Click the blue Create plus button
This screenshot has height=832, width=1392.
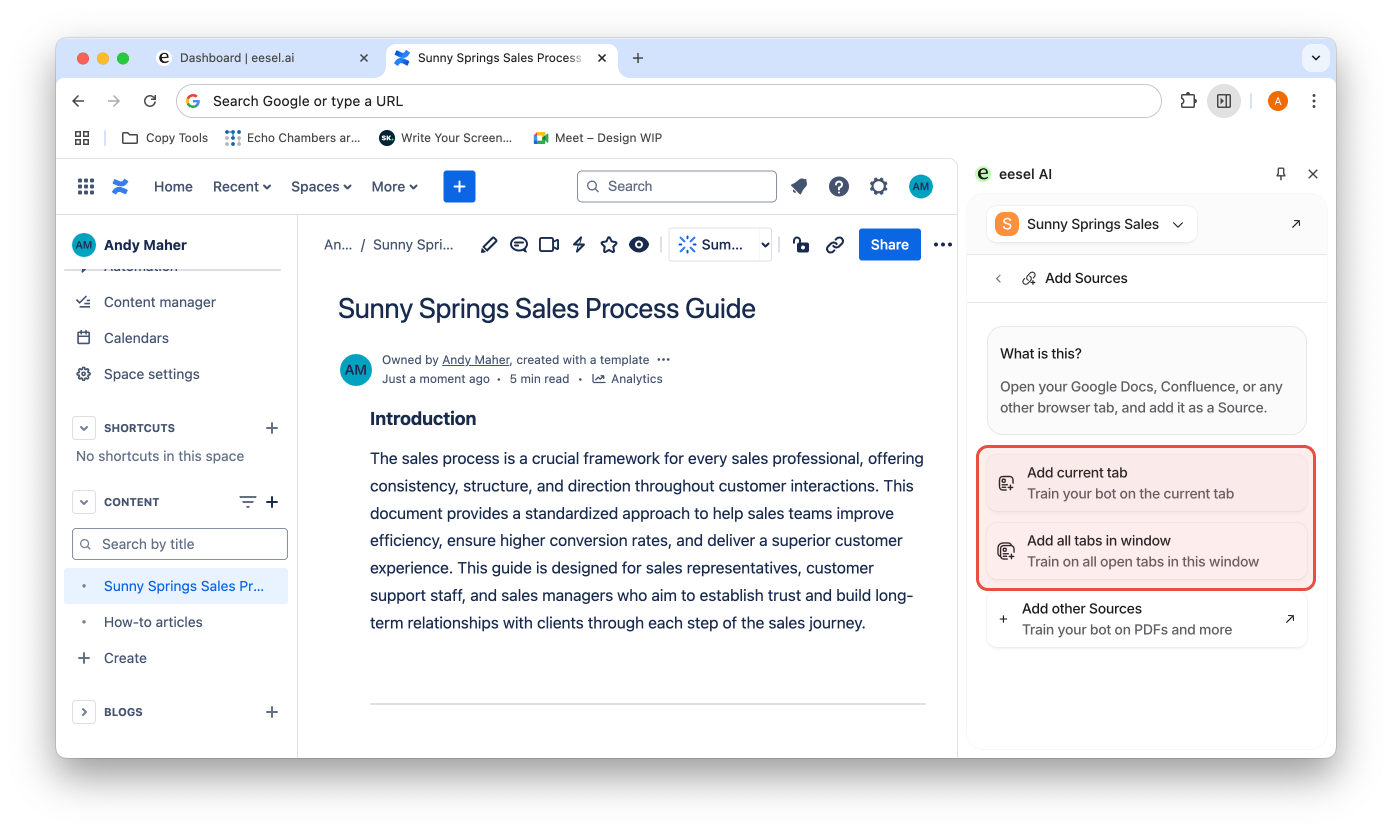tap(459, 186)
